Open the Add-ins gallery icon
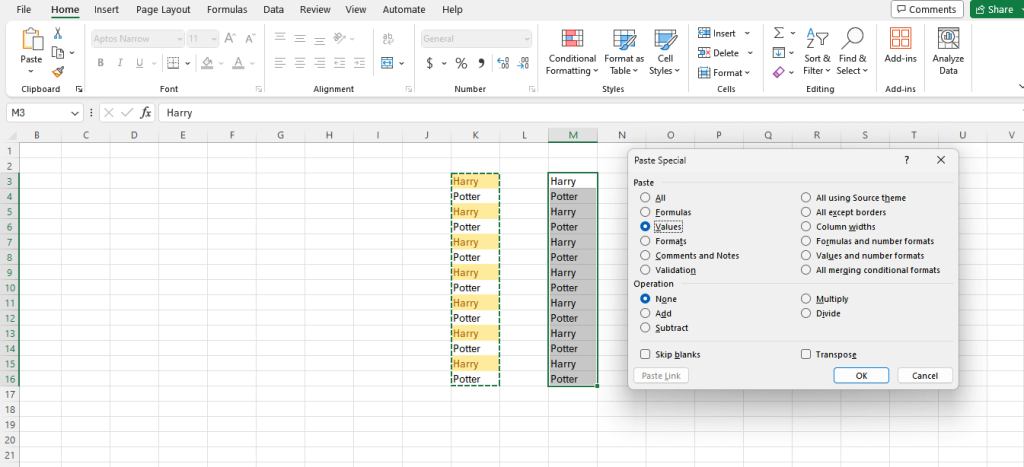 (x=900, y=40)
